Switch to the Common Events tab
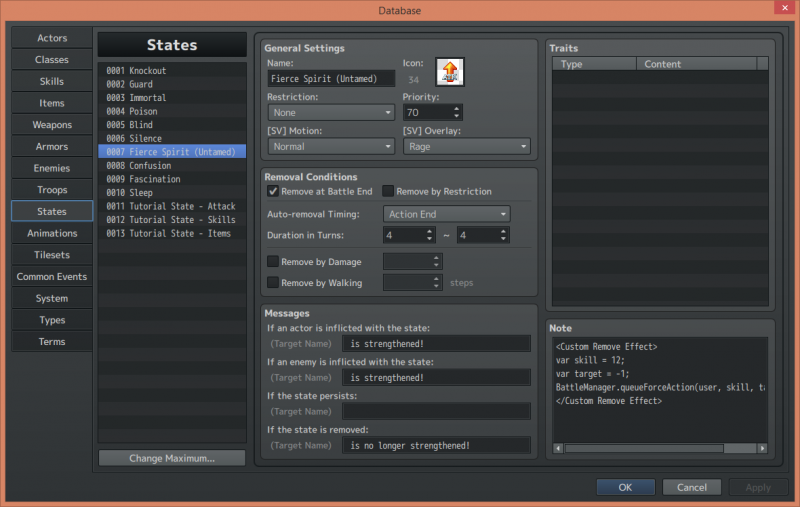The image size is (800, 507). click(x=52, y=276)
